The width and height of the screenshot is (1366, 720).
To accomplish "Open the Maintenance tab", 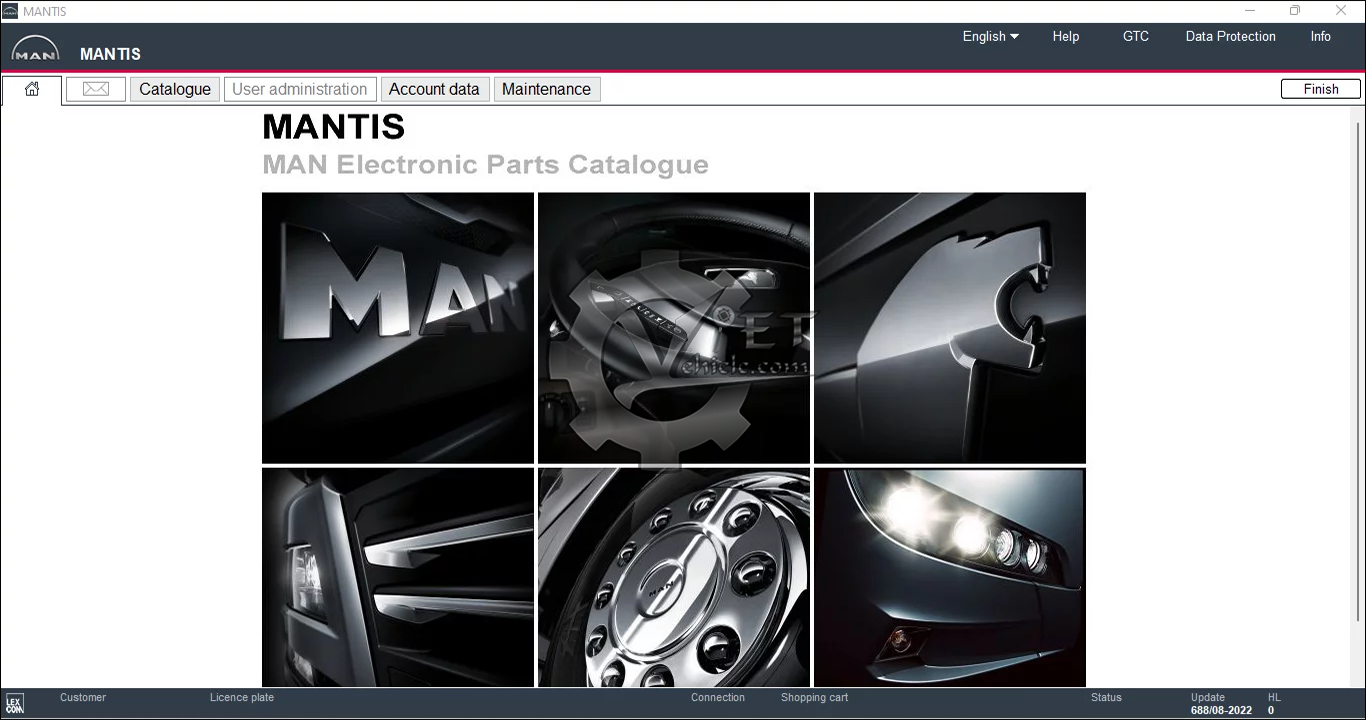I will point(546,89).
